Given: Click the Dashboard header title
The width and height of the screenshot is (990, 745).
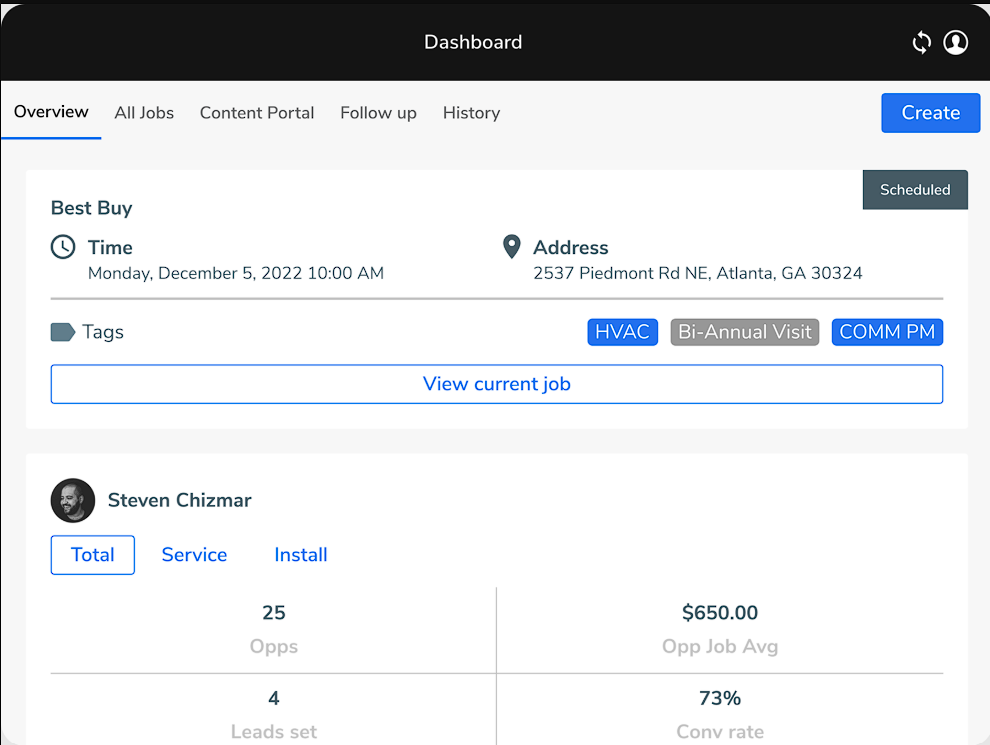Looking at the screenshot, I should (473, 42).
